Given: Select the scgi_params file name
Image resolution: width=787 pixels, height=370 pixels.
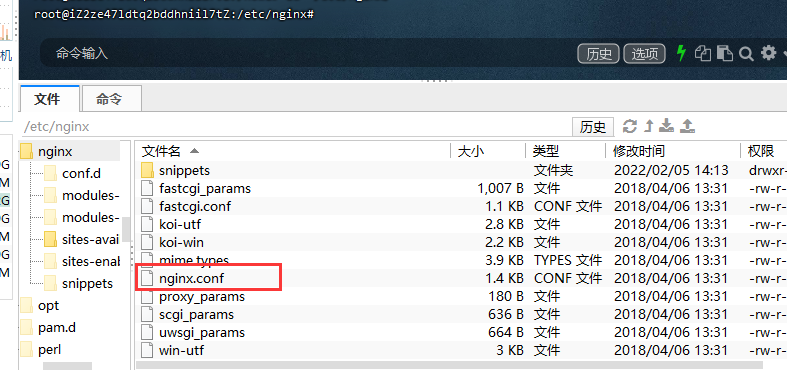Looking at the screenshot, I should 196,314.
